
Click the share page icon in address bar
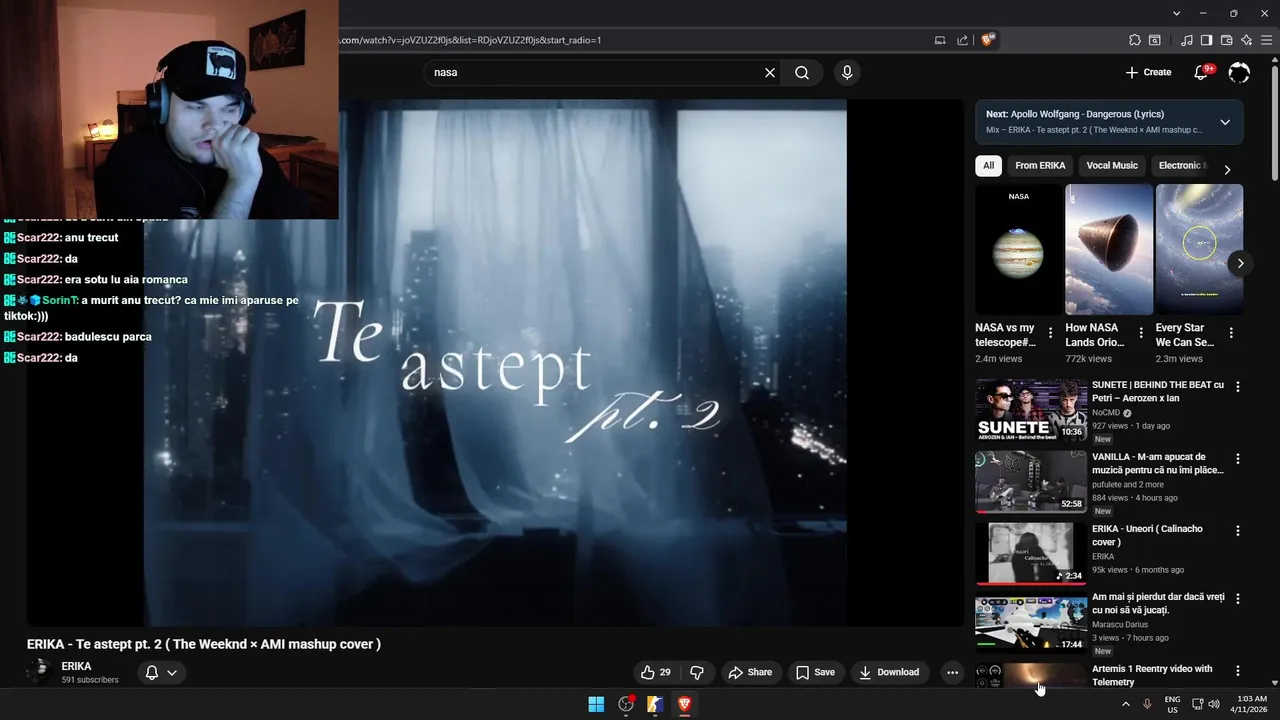tap(962, 40)
